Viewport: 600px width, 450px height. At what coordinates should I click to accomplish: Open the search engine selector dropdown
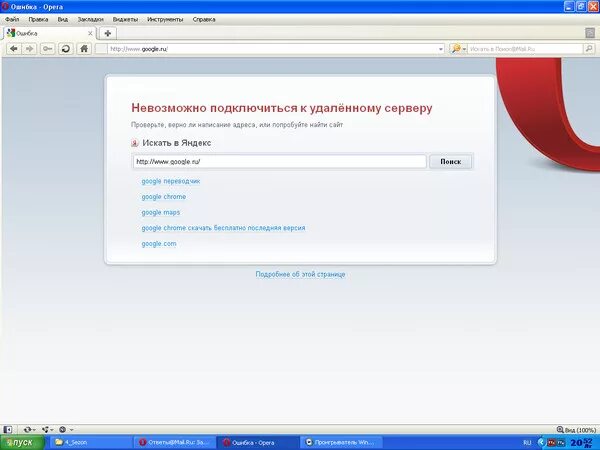tap(458, 49)
